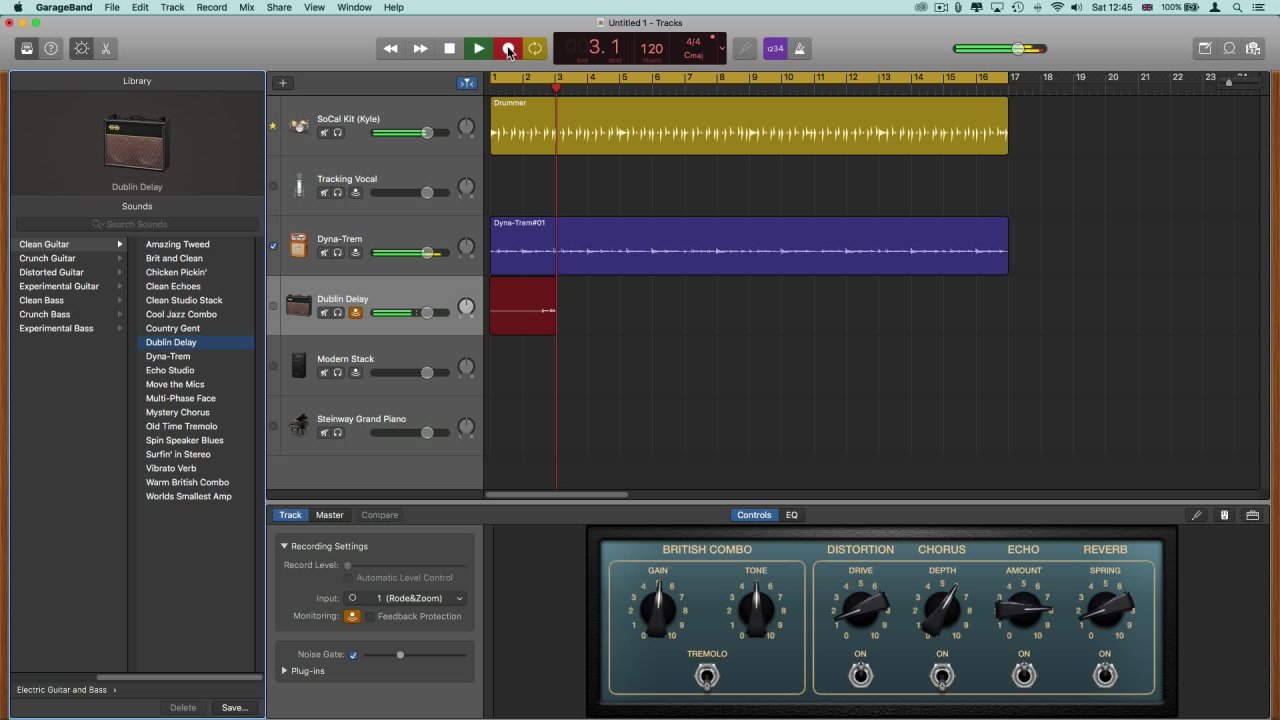This screenshot has height=720, width=1280.
Task: Expand the Plug-ins section
Action: 285,671
